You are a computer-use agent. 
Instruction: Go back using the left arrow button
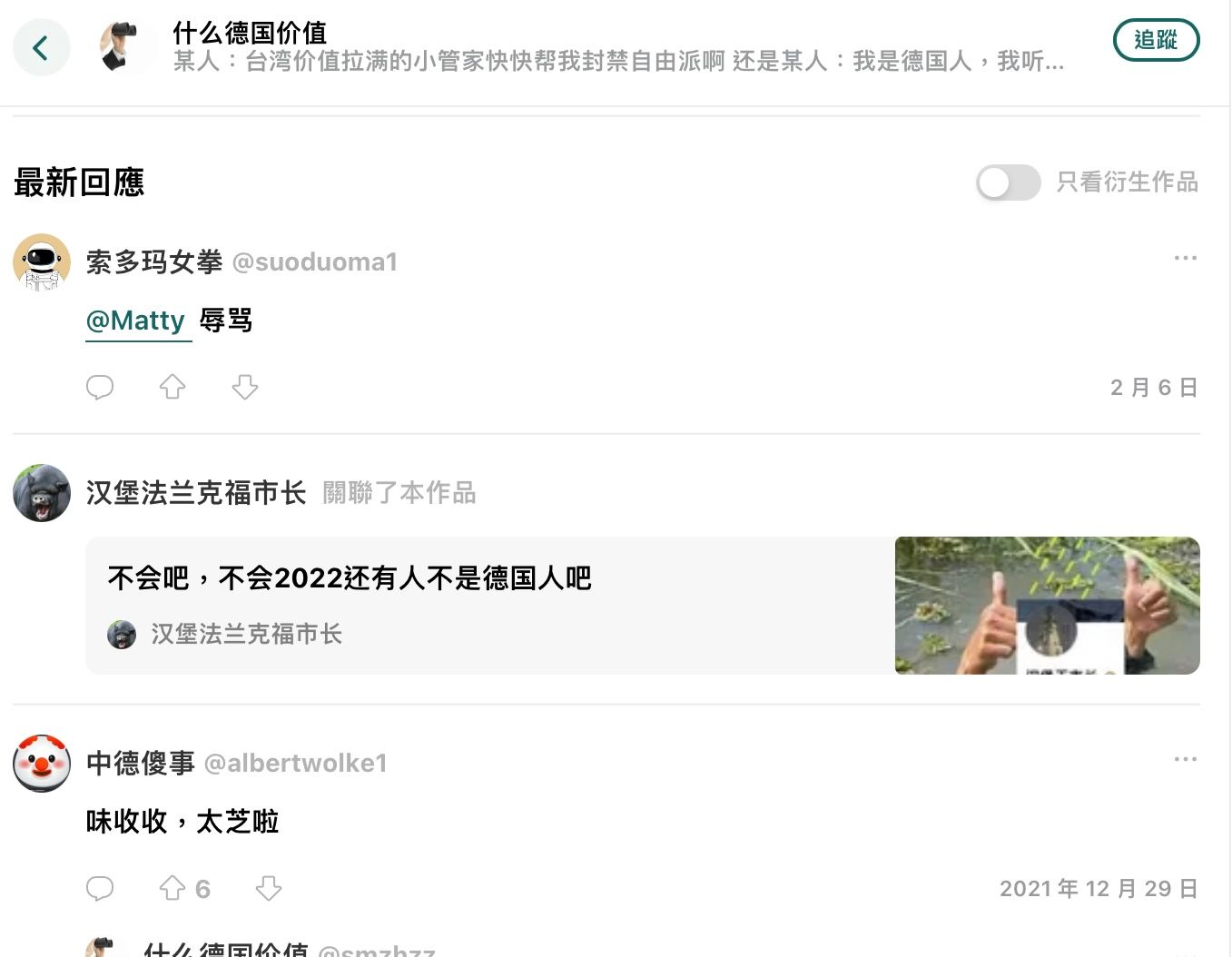point(41,47)
